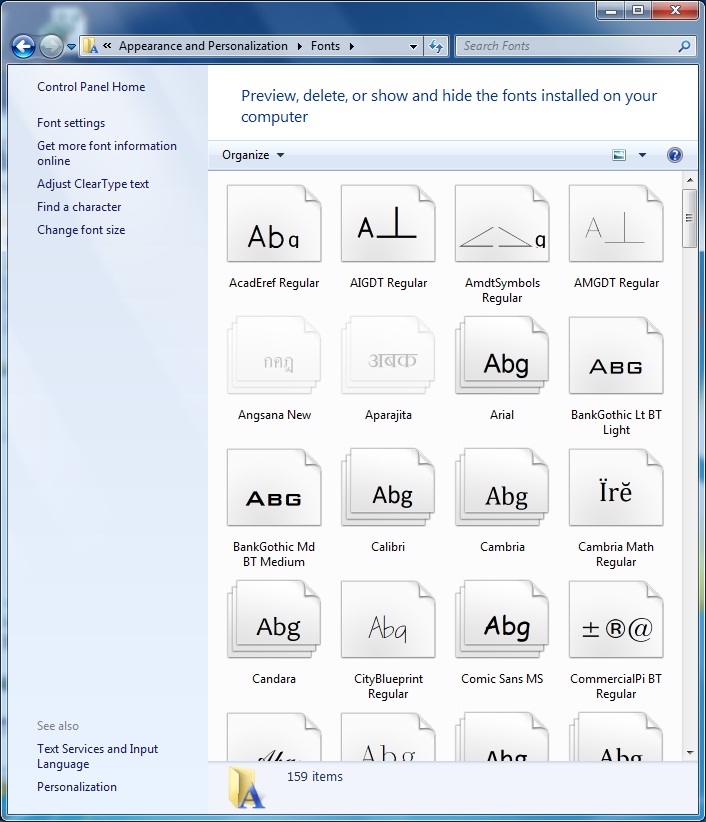
Task: Select the Calibri font family icon
Action: pos(388,488)
